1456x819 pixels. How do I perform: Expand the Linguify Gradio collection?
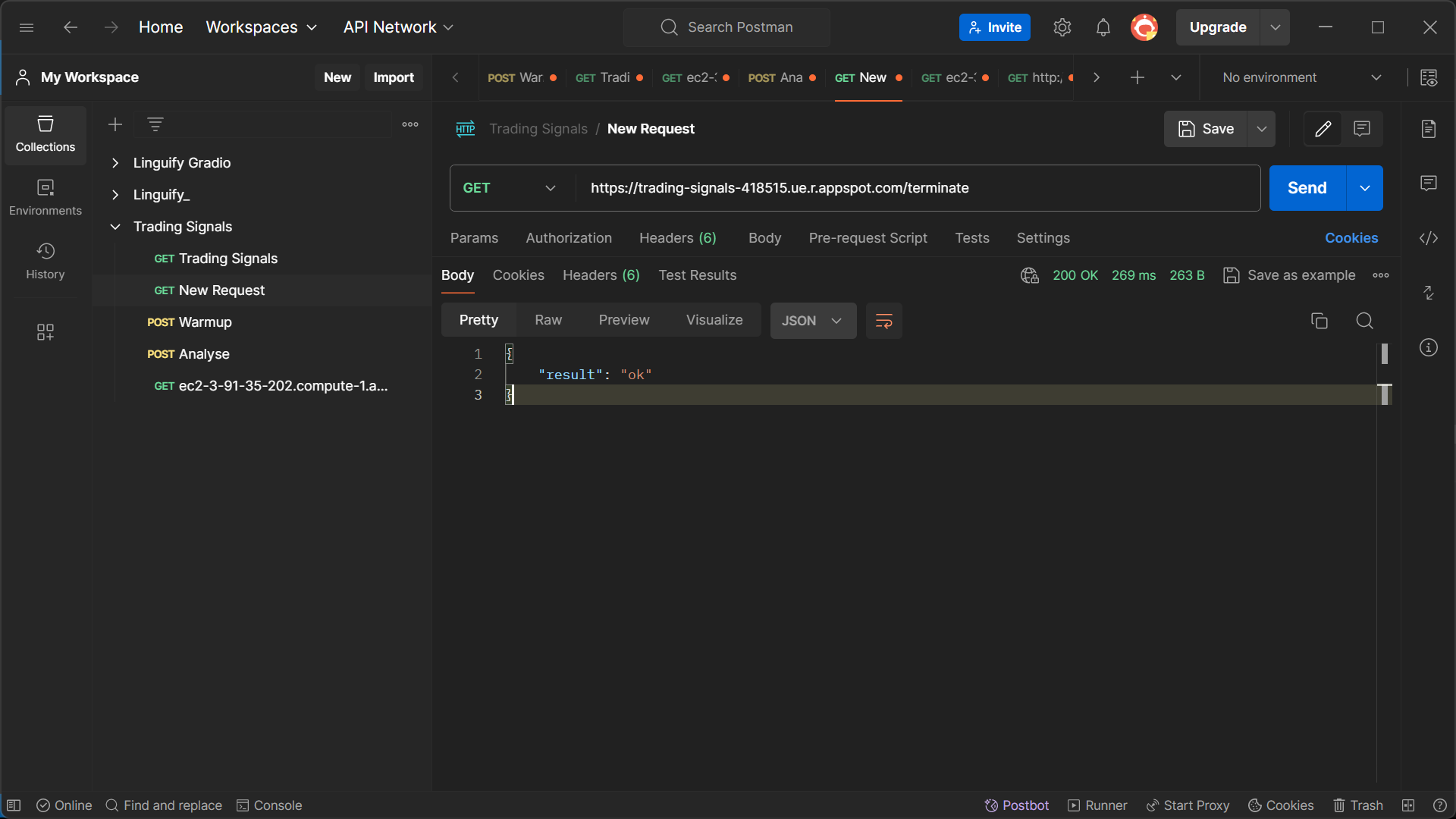pyautogui.click(x=115, y=163)
